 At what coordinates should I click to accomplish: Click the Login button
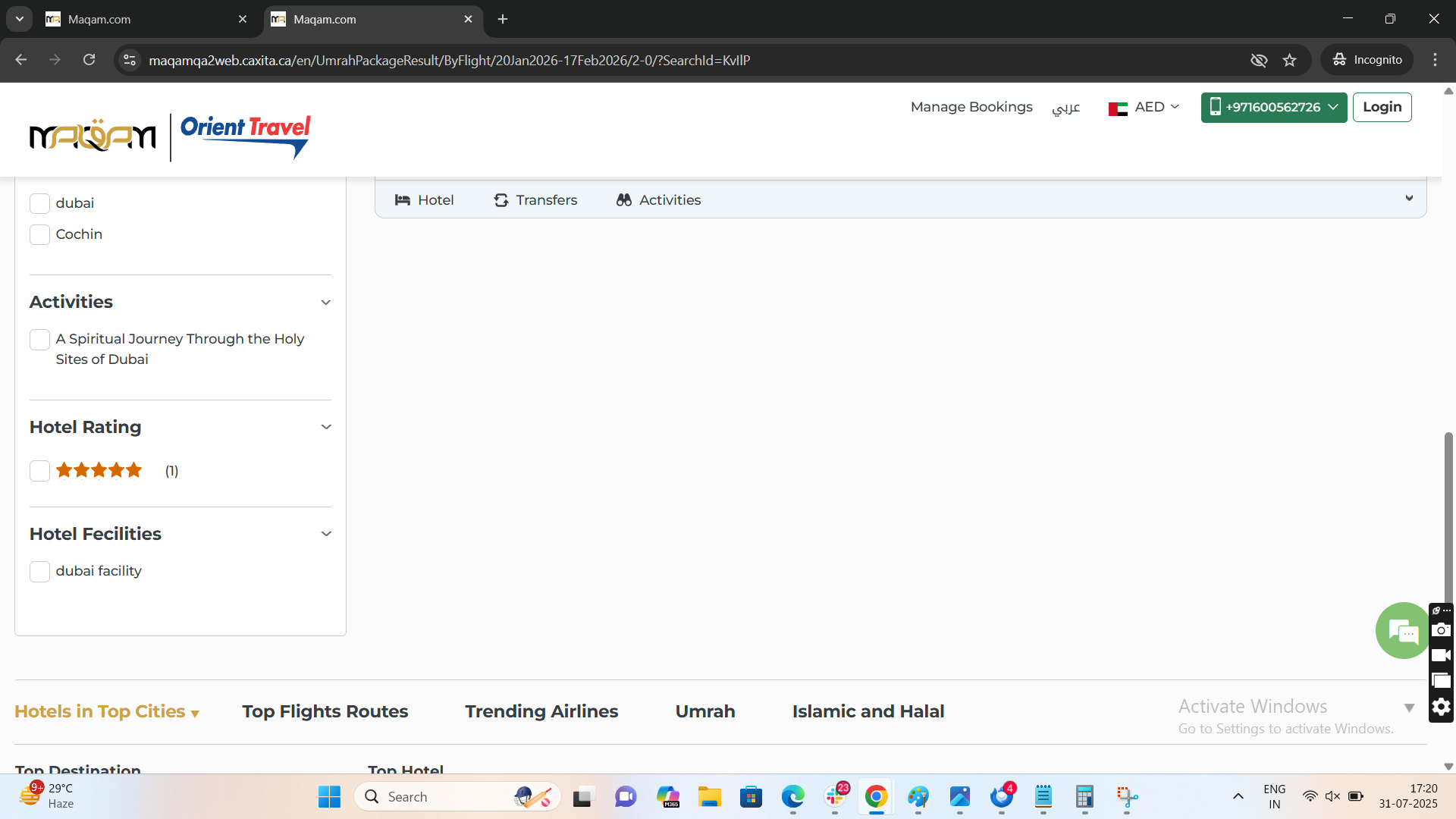point(1382,107)
